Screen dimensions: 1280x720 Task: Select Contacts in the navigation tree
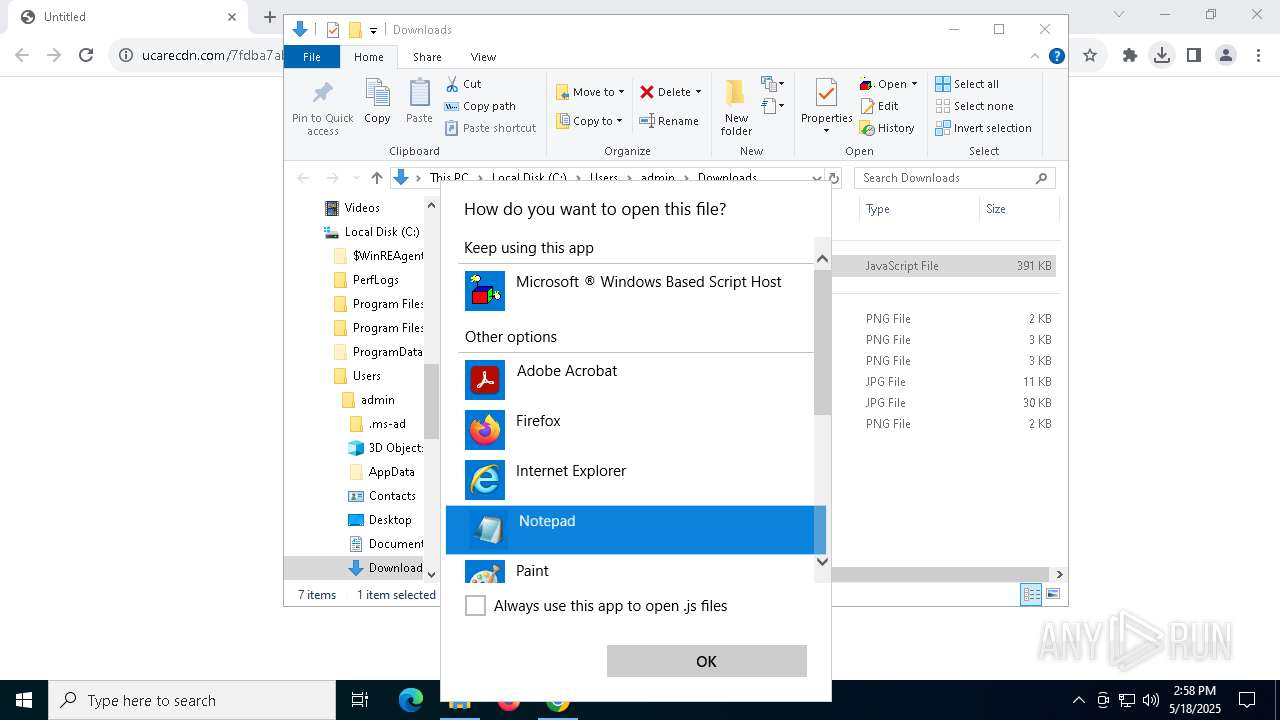[x=381, y=496]
